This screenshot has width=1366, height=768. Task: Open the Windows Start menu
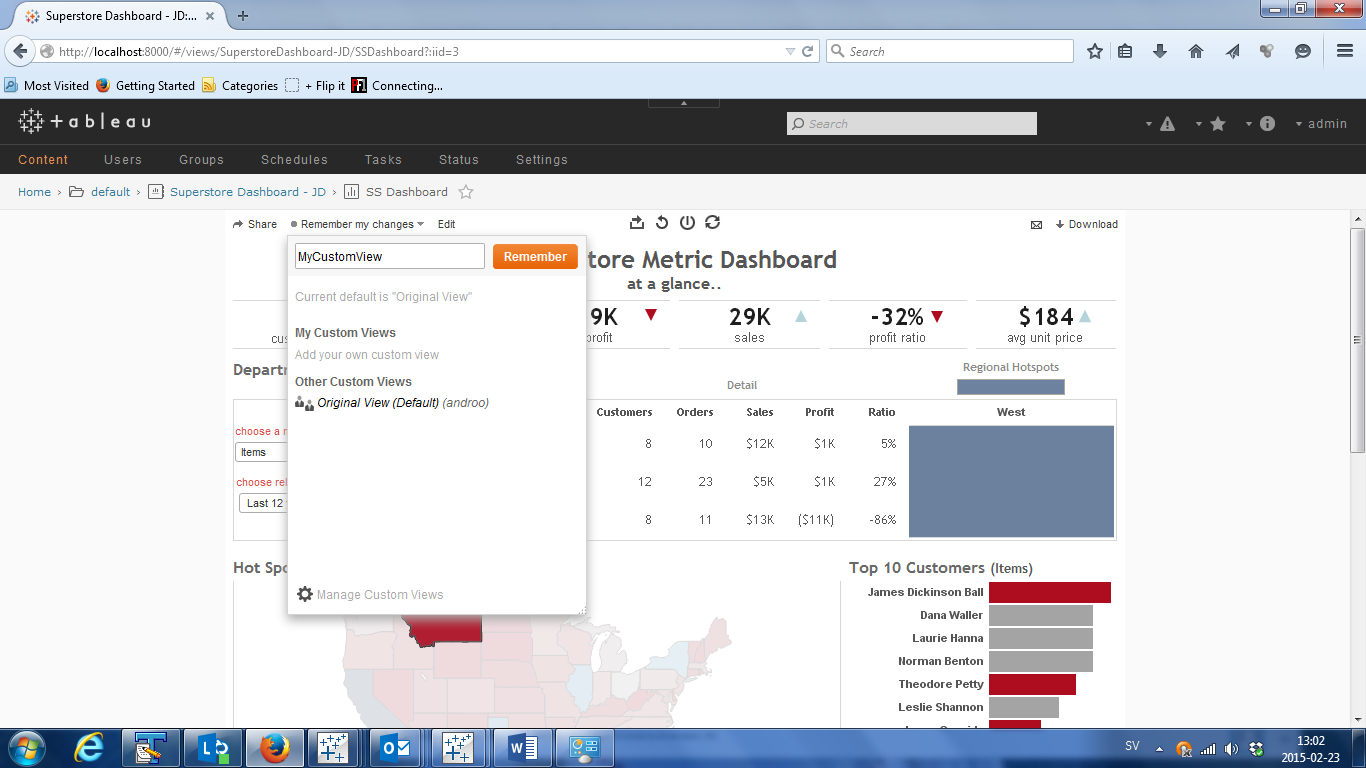coord(27,747)
